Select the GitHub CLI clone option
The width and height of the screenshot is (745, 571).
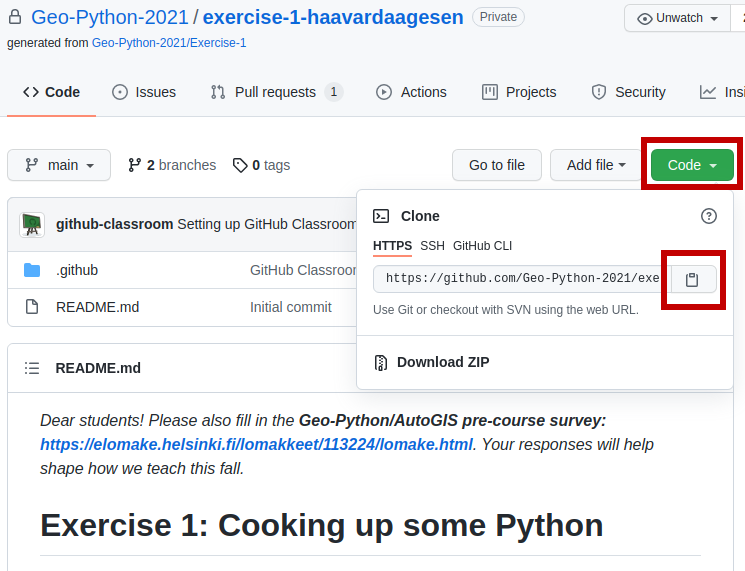pyautogui.click(x=482, y=246)
